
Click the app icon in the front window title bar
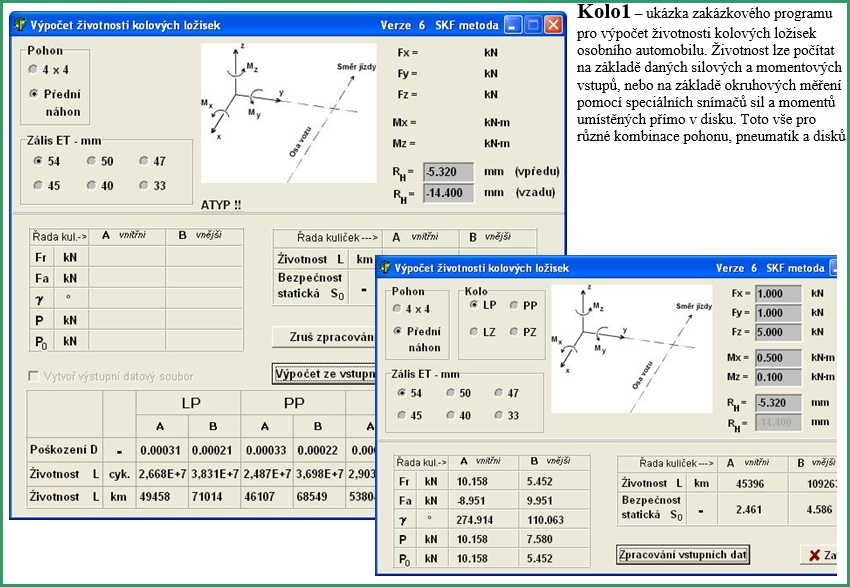(x=384, y=268)
